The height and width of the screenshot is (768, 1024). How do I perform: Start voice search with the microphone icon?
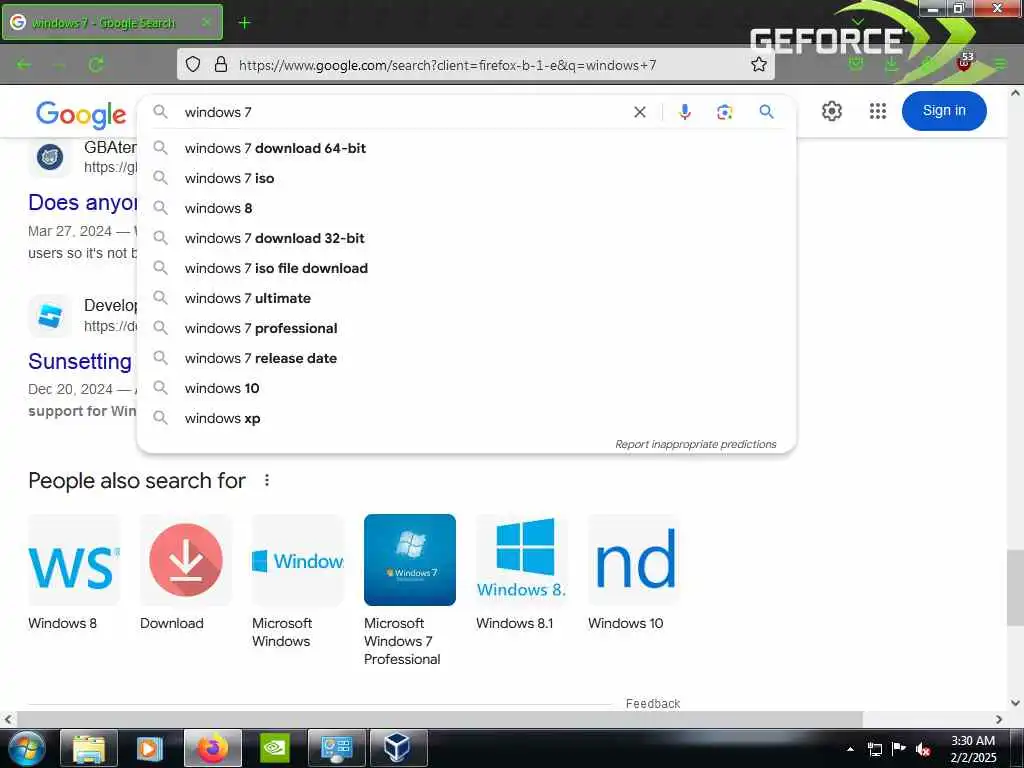684,112
